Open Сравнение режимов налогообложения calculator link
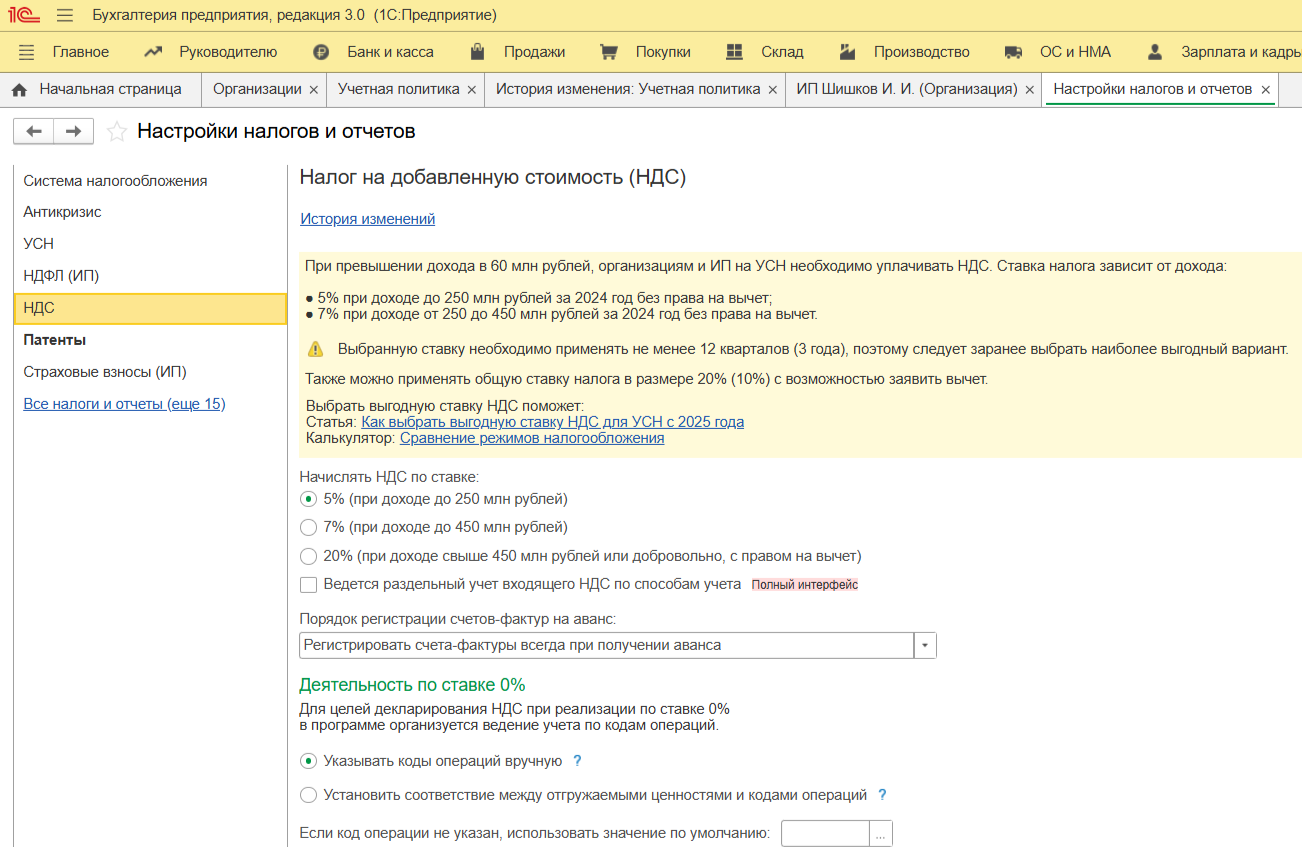1302x847 pixels. click(x=531, y=438)
